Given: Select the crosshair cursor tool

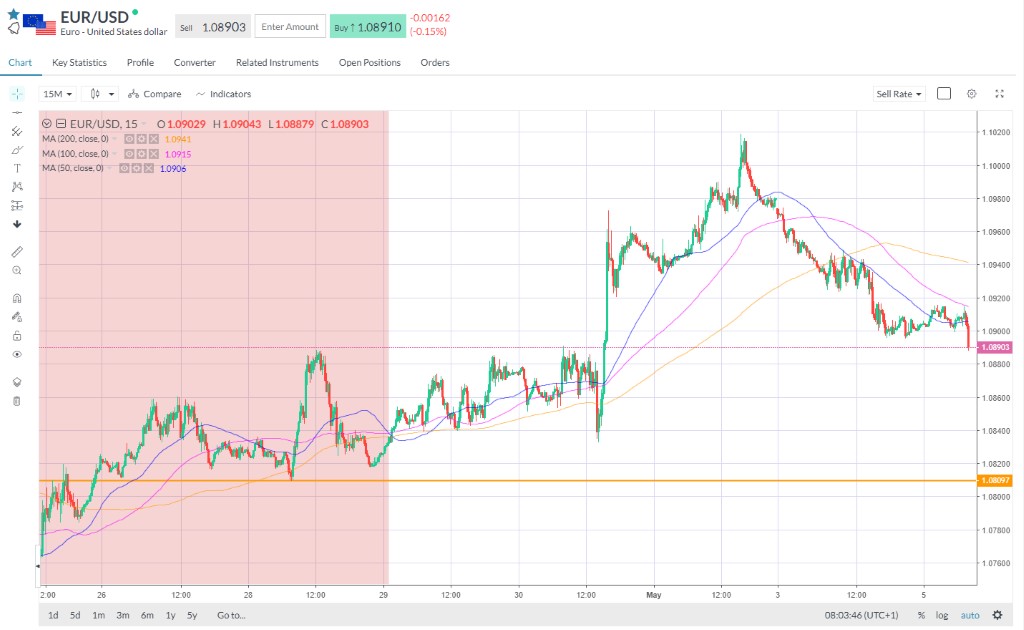Looking at the screenshot, I should coord(17,93).
